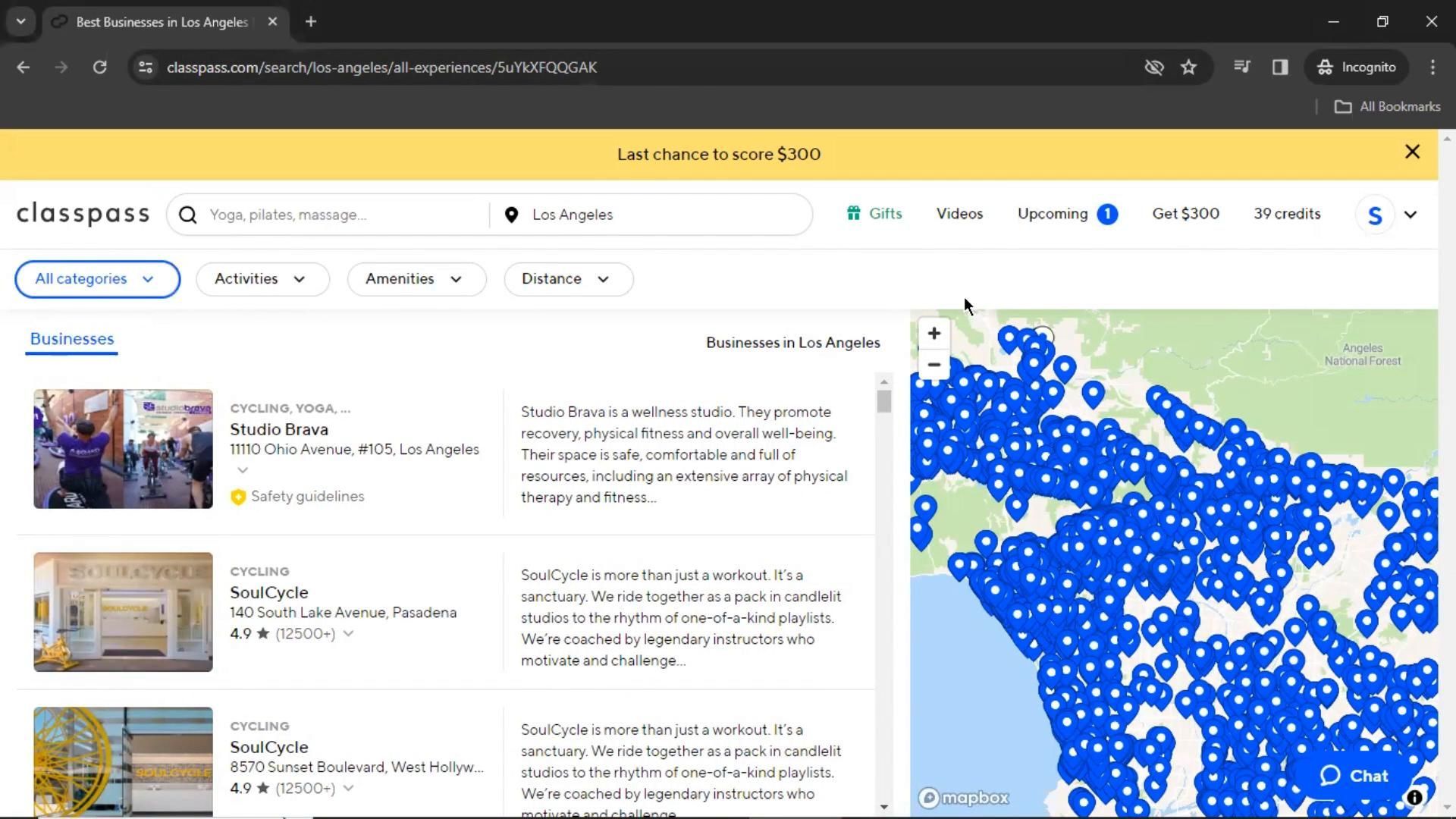Zoom out the map with minus button
Image resolution: width=1456 pixels, height=819 pixels.
pyautogui.click(x=934, y=365)
